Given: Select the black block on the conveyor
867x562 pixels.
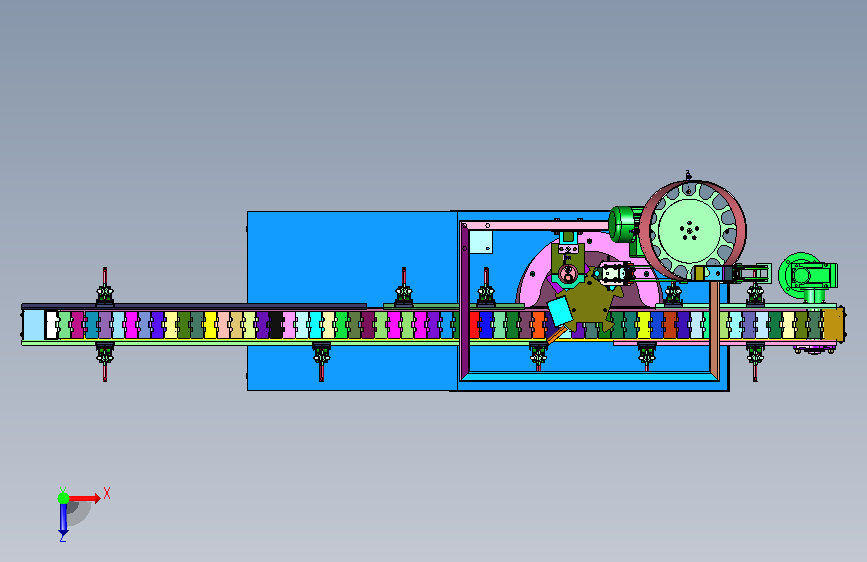Looking at the screenshot, I should pyautogui.click(x=275, y=325).
